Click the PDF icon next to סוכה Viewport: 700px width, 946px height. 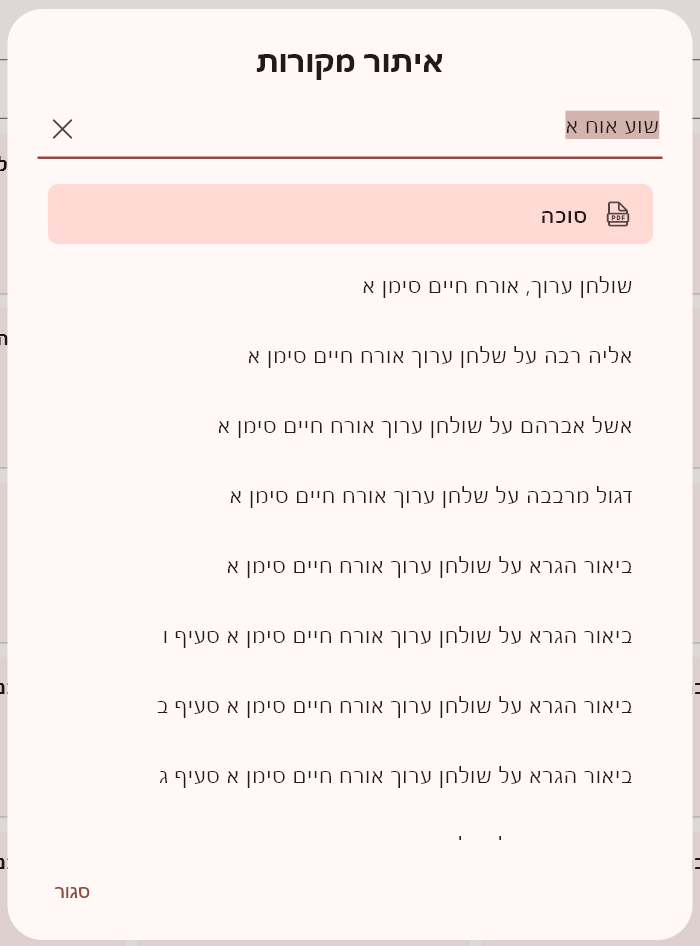[x=618, y=214]
